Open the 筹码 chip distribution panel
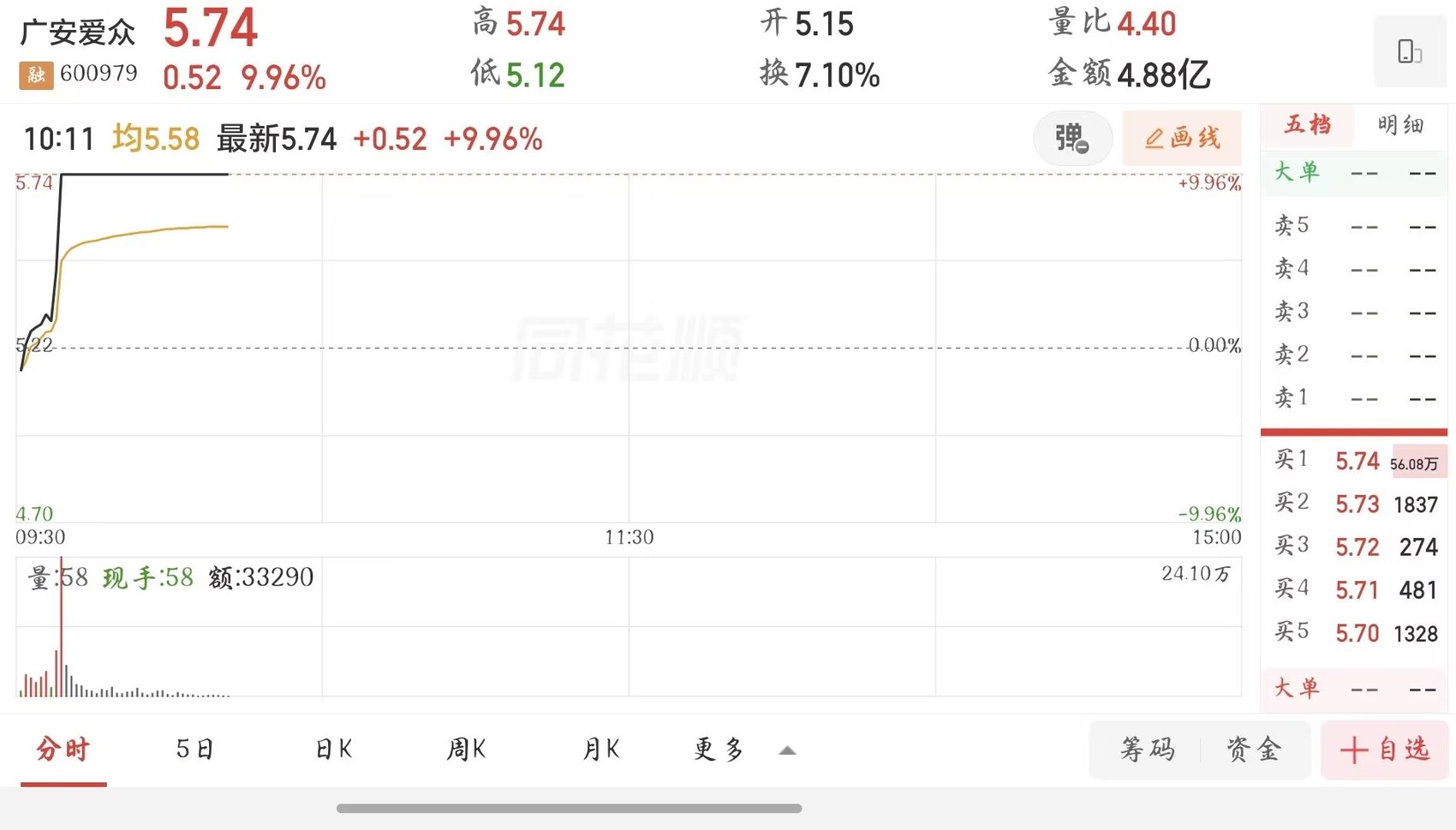The height and width of the screenshot is (830, 1456). 1148,749
